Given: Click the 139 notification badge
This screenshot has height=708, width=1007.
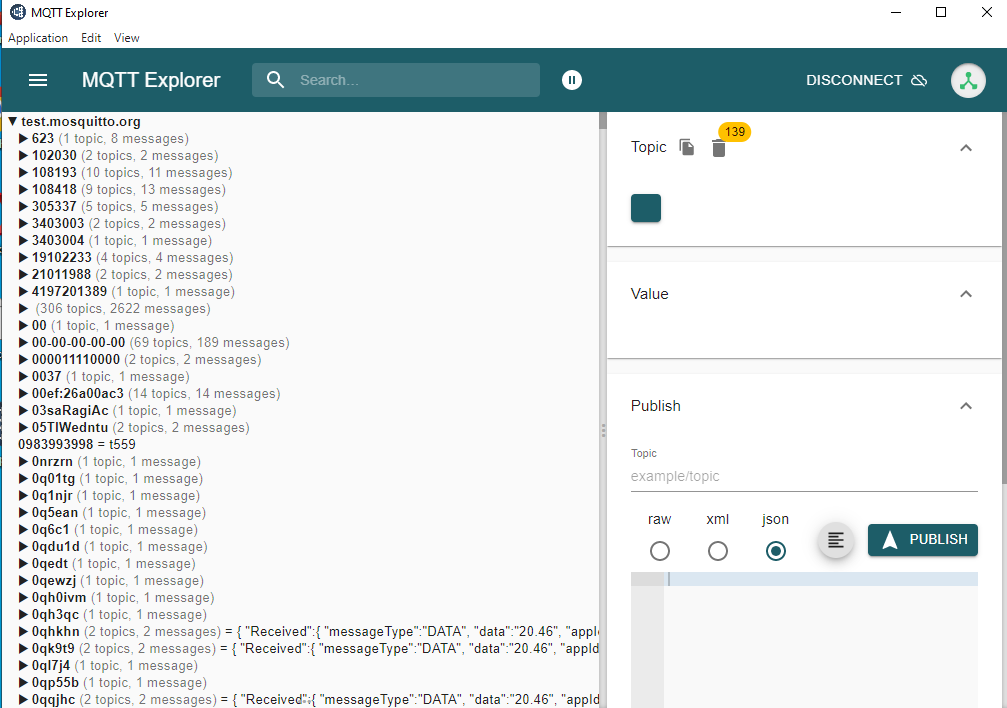Looking at the screenshot, I should [x=735, y=132].
